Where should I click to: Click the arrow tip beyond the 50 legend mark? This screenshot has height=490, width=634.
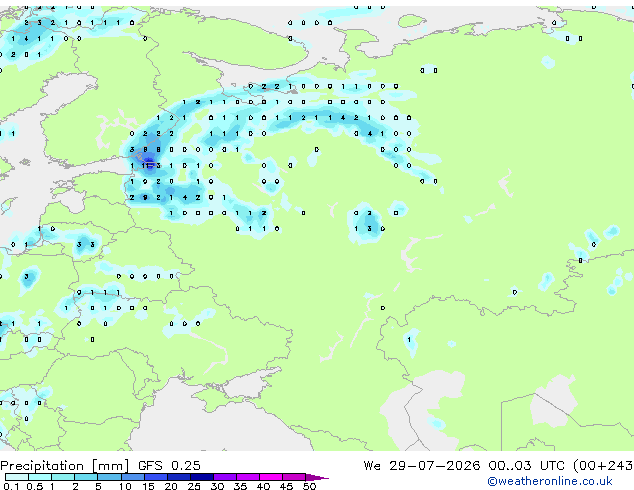tap(317, 477)
